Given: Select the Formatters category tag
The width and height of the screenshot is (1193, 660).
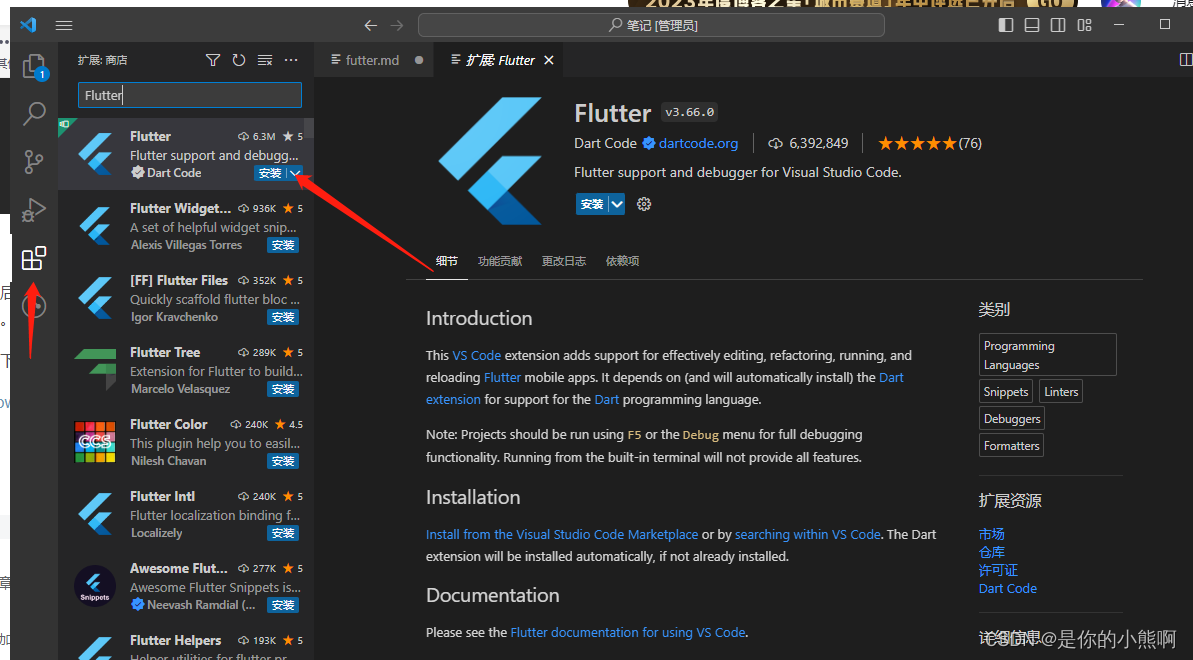Looking at the screenshot, I should point(1011,446).
